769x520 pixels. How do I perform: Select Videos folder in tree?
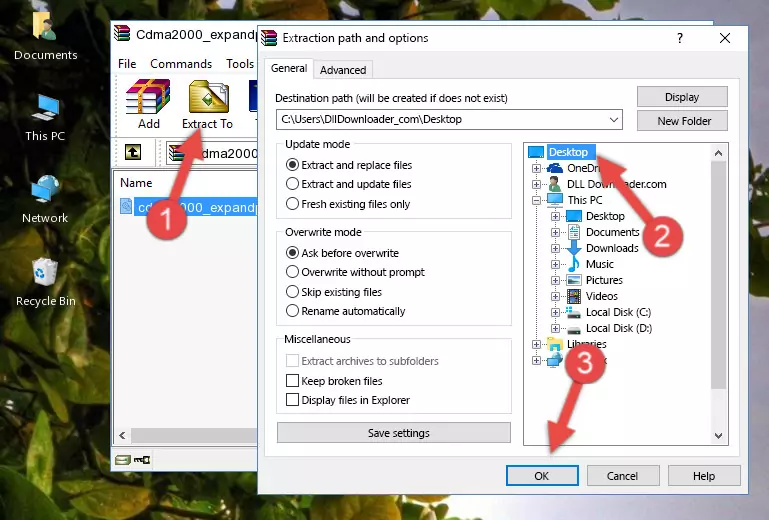coord(601,296)
